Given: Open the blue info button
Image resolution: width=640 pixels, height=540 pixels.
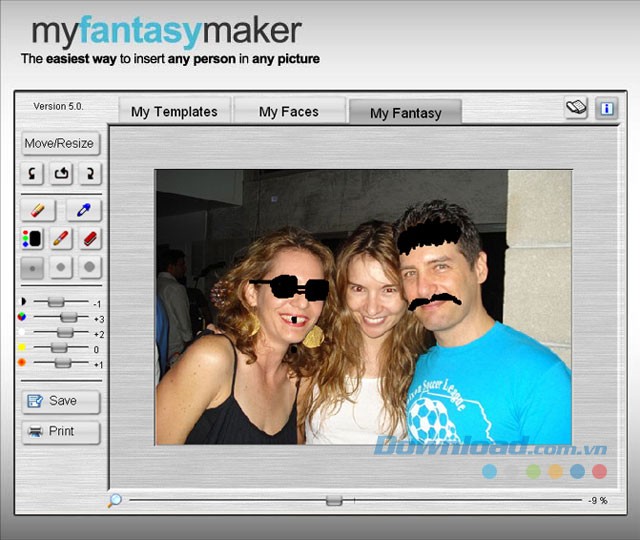Looking at the screenshot, I should [x=606, y=109].
